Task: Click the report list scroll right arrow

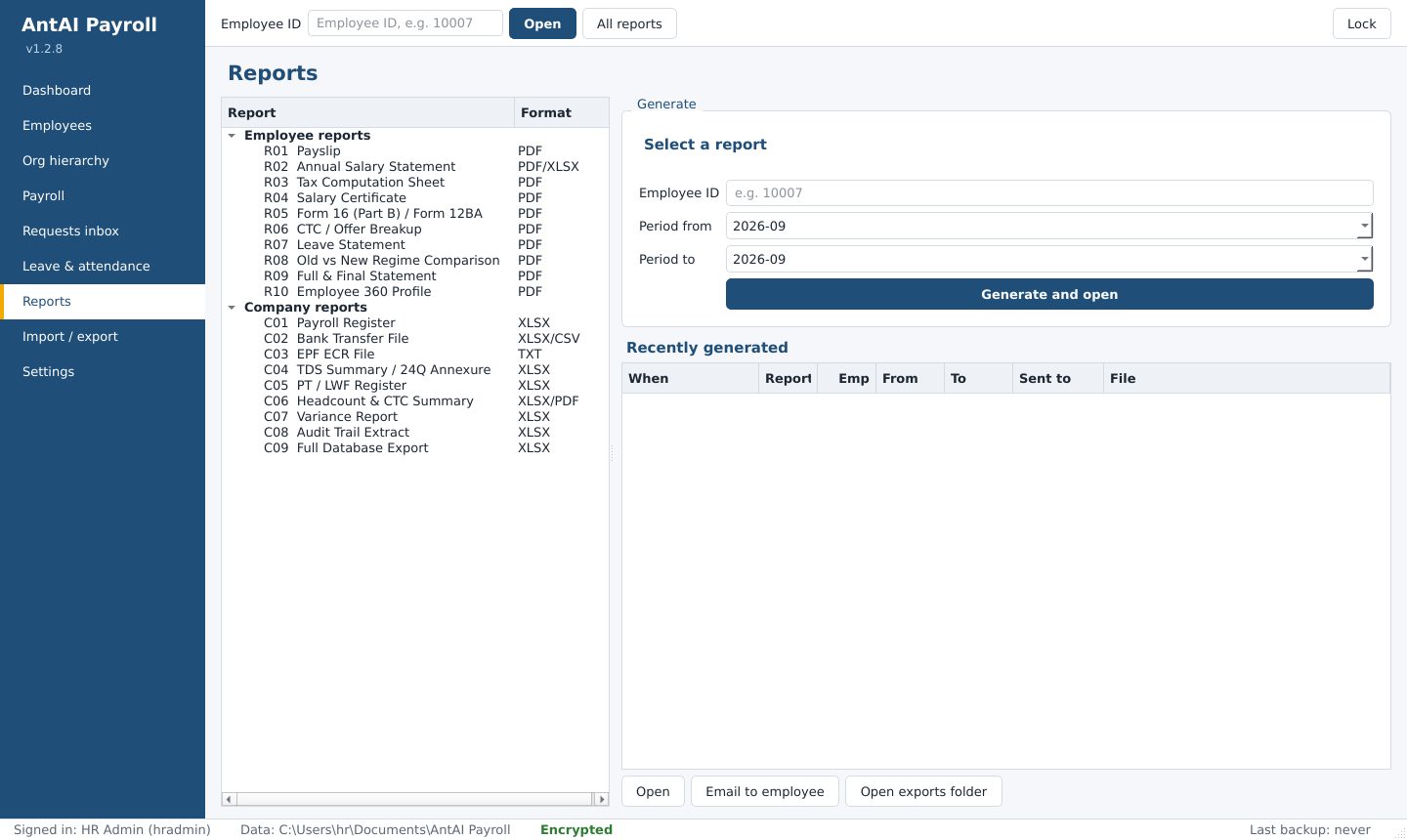Action: point(602,799)
